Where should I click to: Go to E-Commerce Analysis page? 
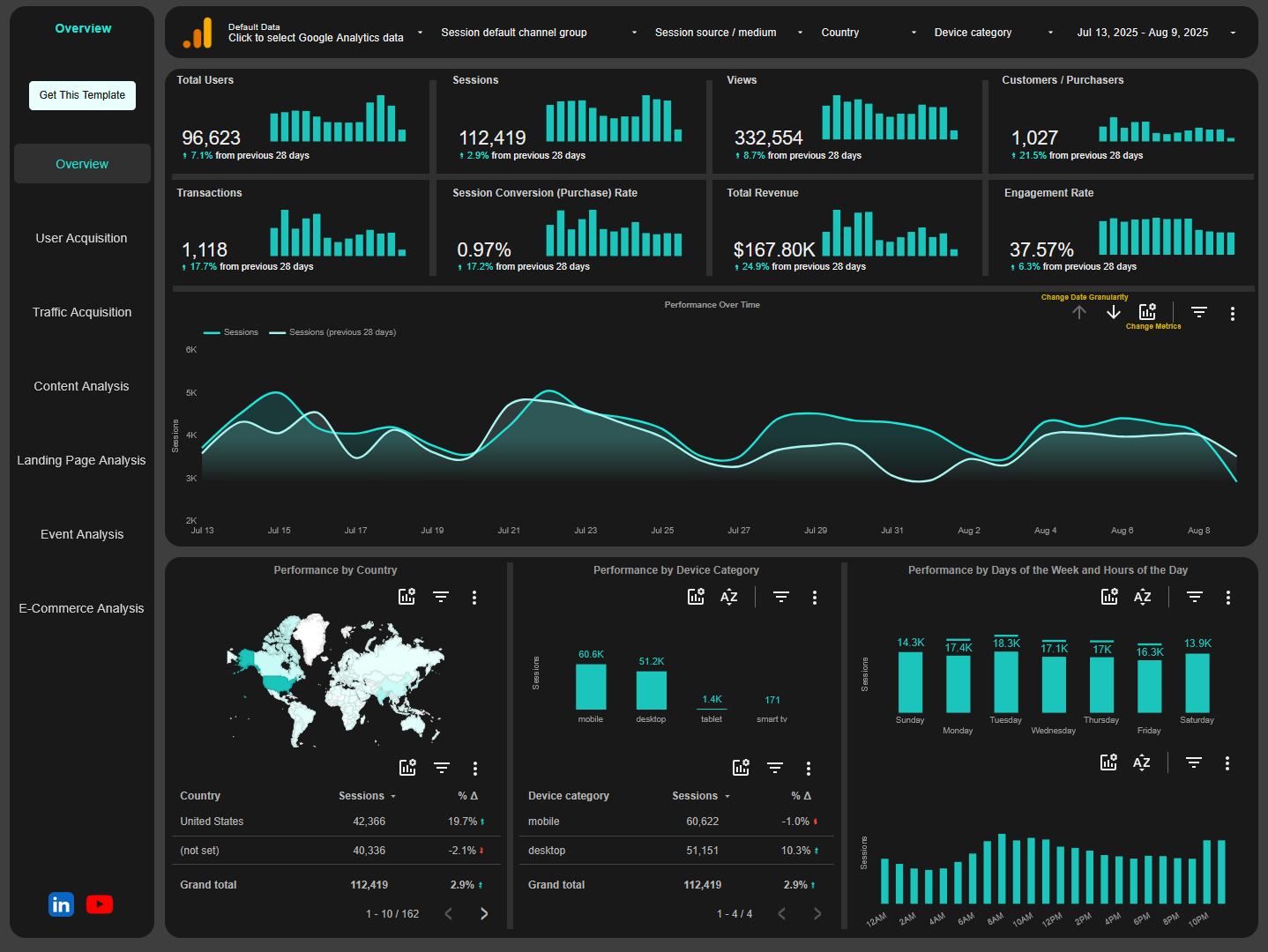[81, 608]
